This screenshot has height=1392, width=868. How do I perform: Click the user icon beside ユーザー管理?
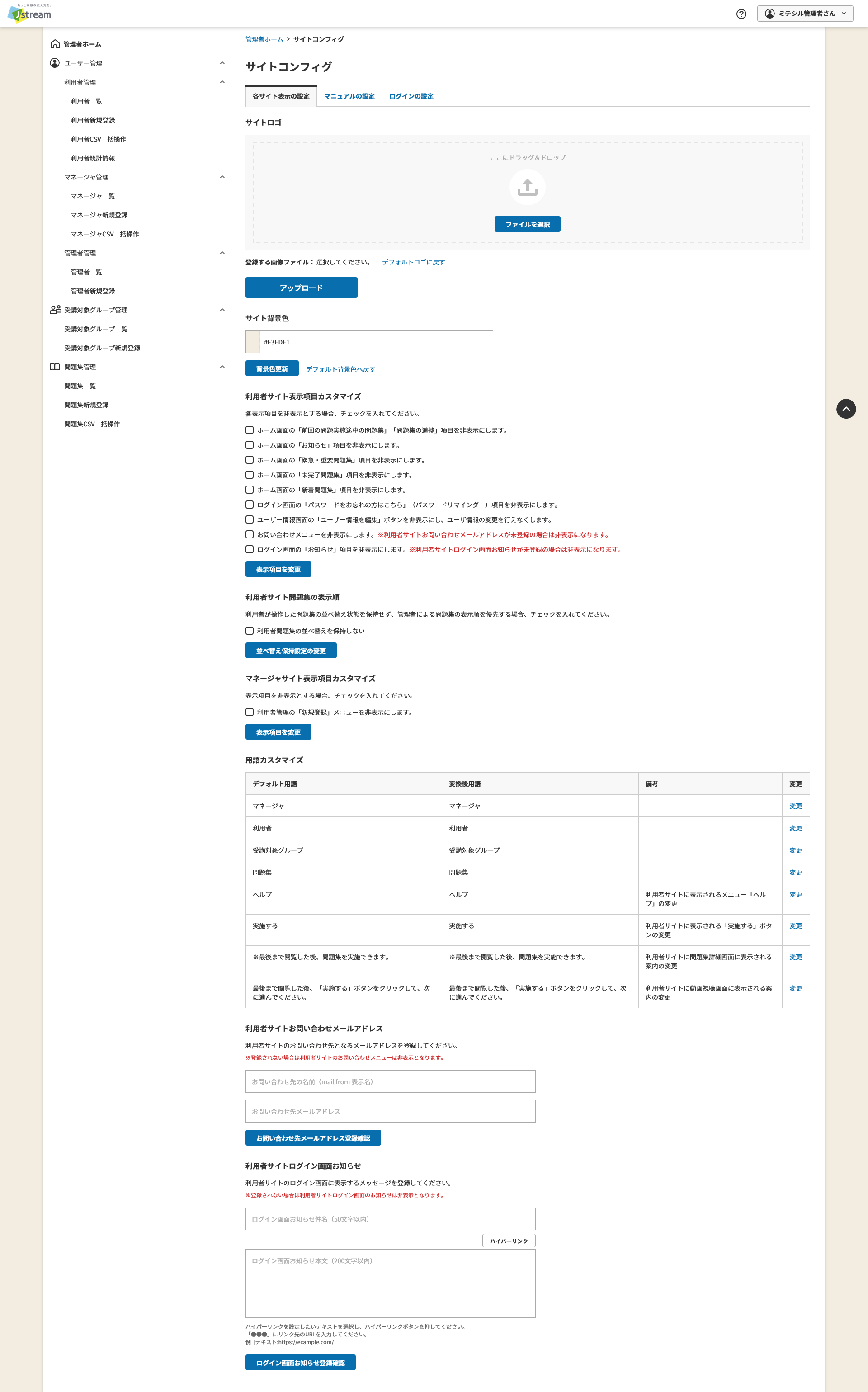(x=55, y=63)
